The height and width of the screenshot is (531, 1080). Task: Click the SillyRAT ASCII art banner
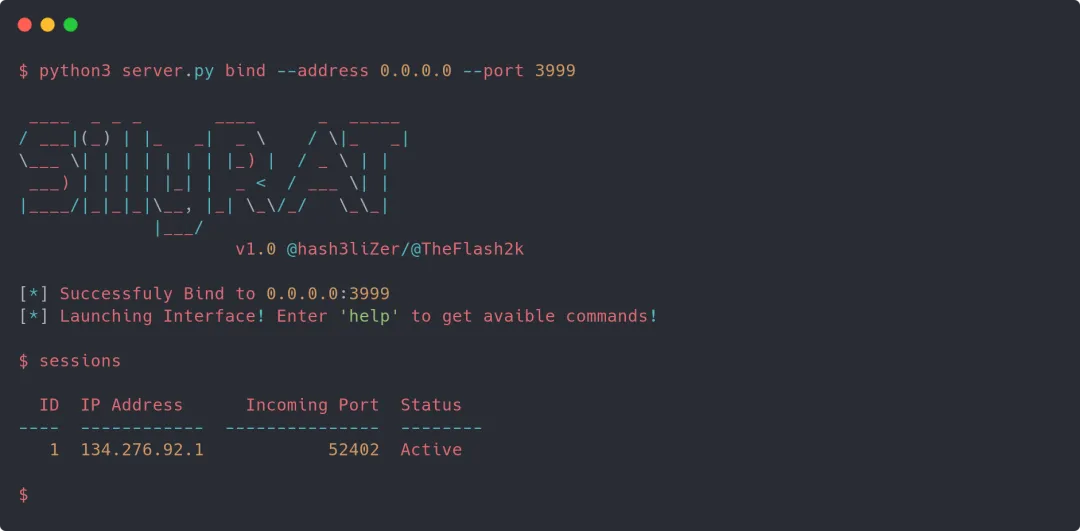214,178
